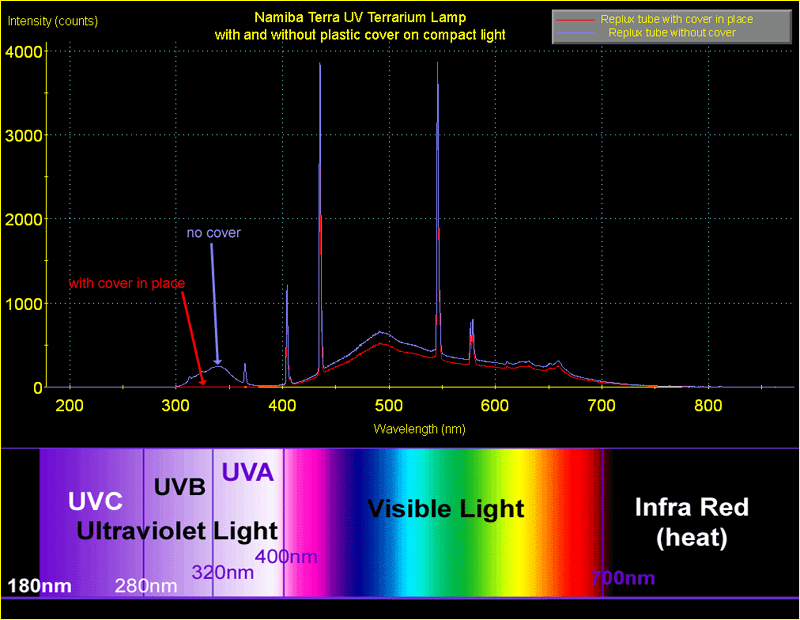This screenshot has height=620, width=800.
Task: Click the 'Wavelength (nm)' axis label
Action: [x=419, y=429]
